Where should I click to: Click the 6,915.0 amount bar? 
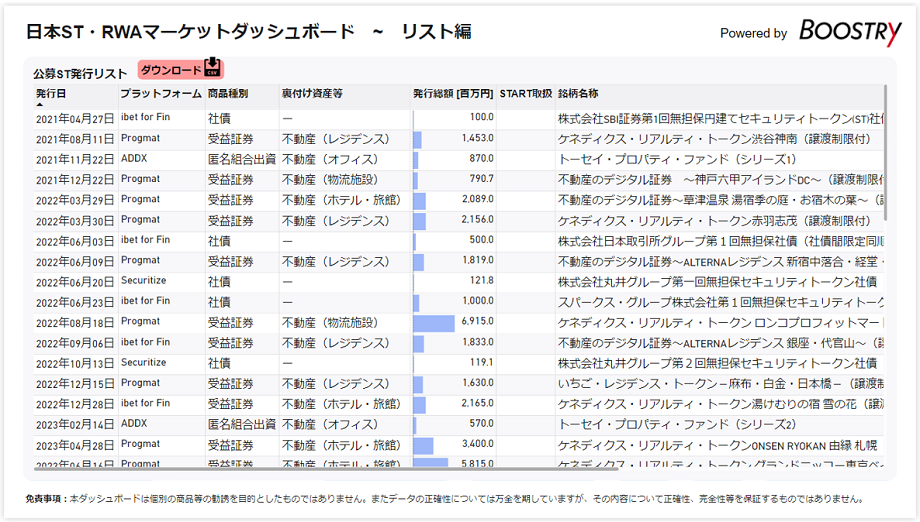[434, 323]
